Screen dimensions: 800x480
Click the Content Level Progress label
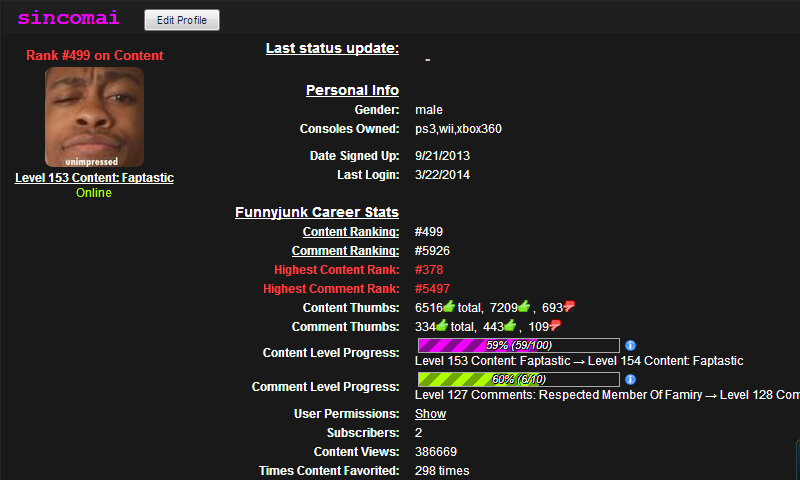tap(331, 352)
